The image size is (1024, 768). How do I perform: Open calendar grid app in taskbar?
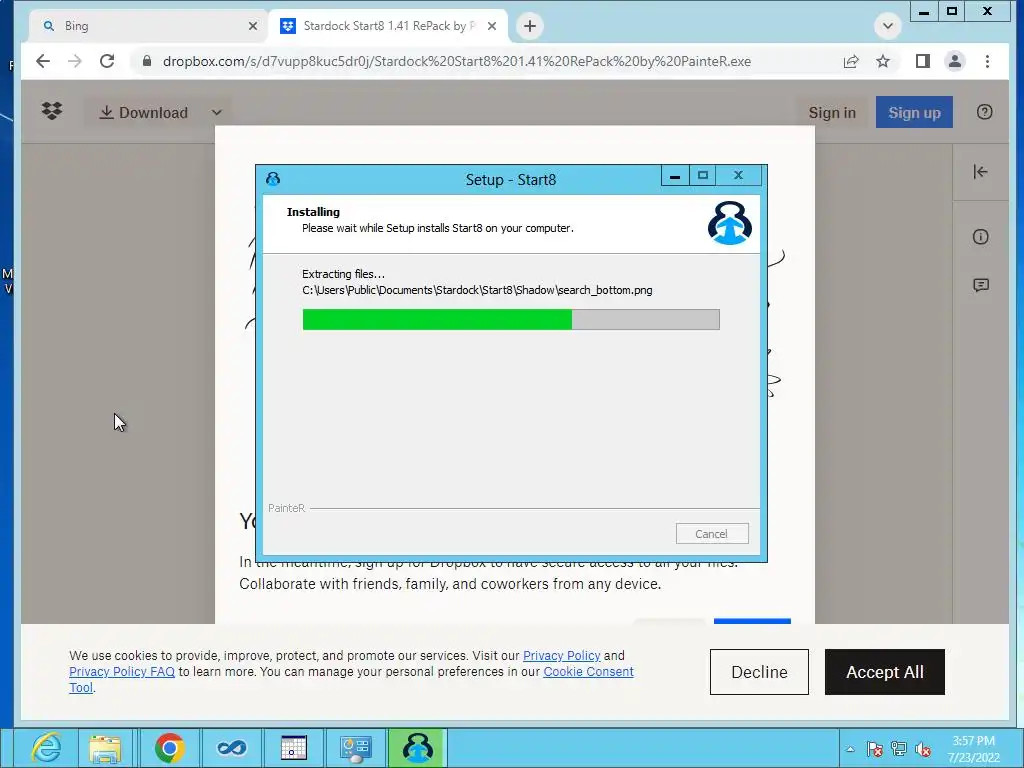click(293, 748)
